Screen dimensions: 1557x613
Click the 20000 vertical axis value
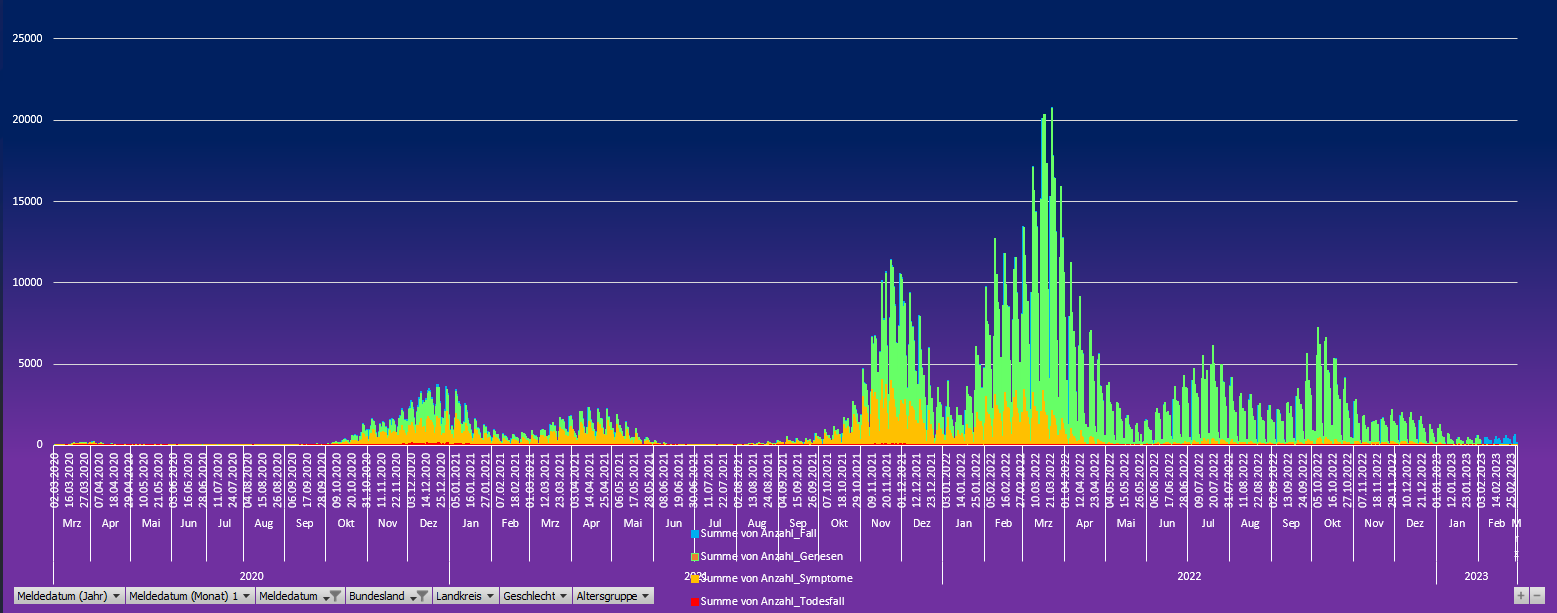point(27,120)
